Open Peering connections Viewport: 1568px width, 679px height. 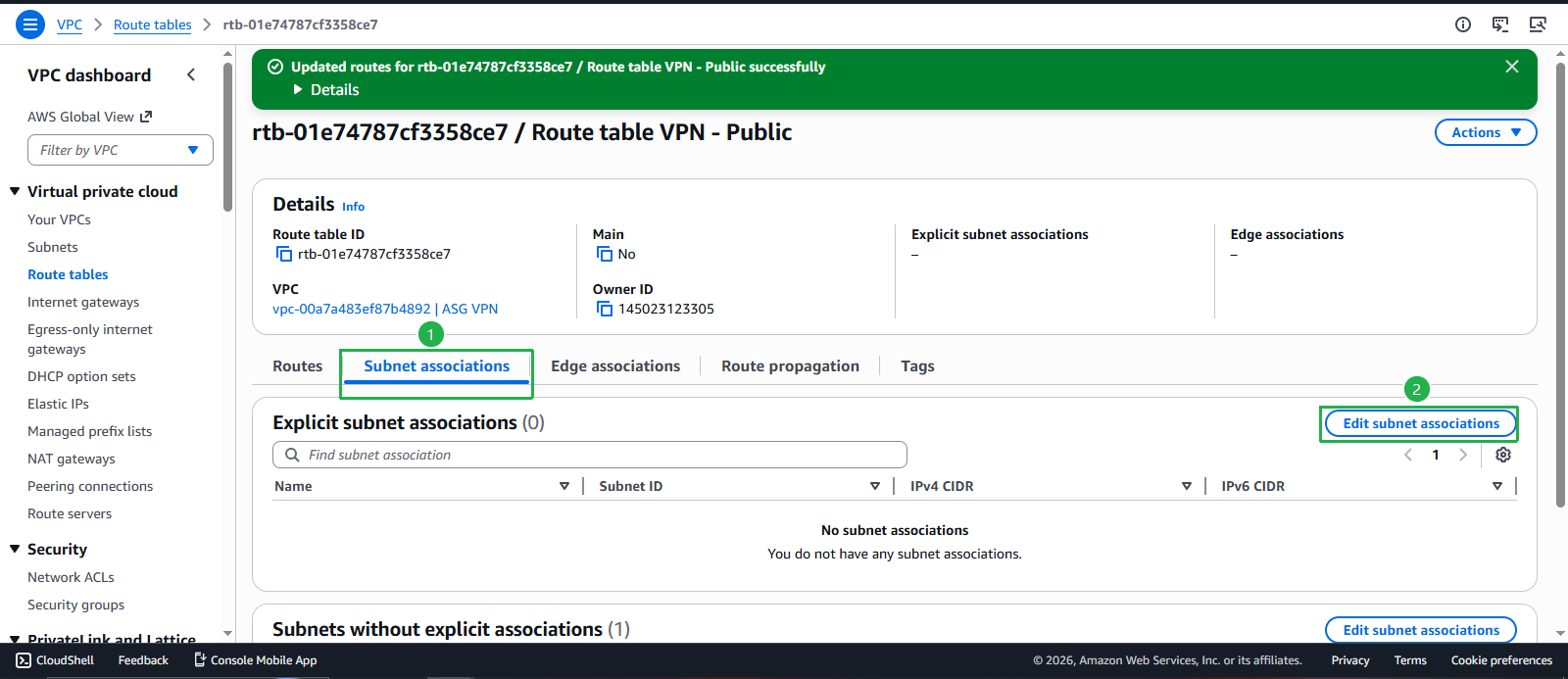90,486
